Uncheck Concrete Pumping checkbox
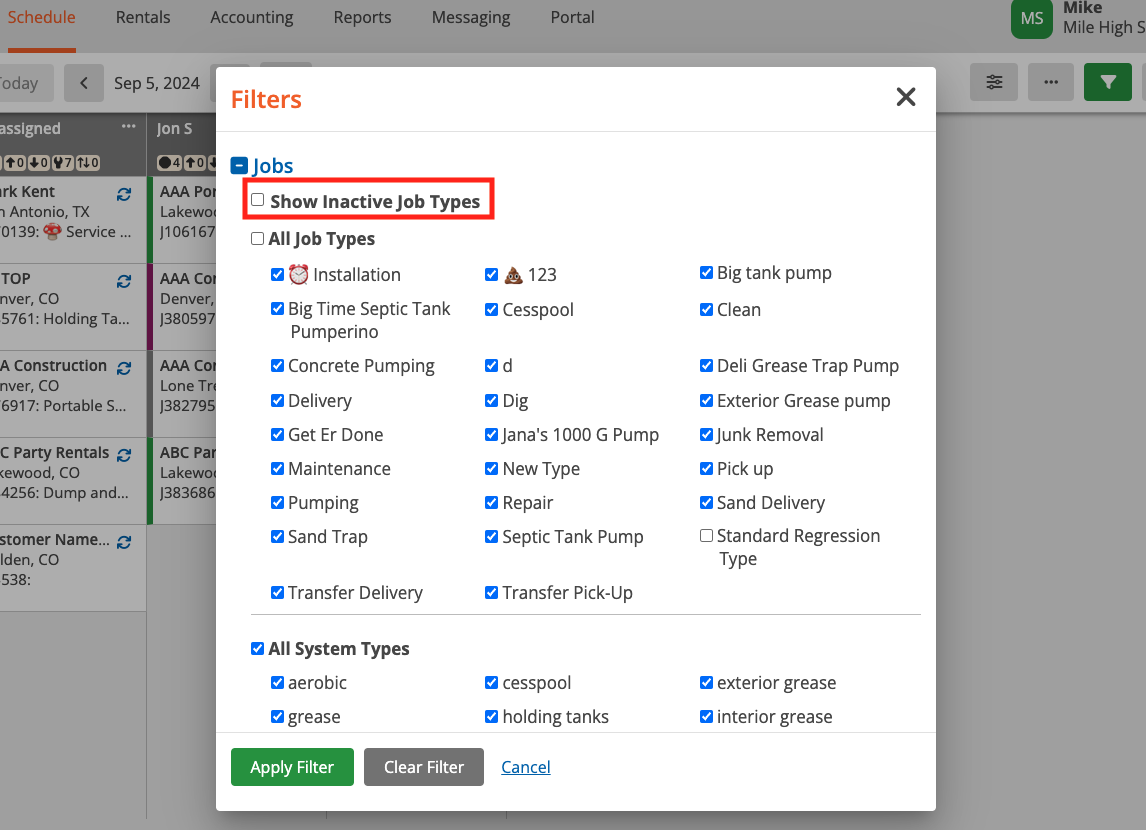This screenshot has width=1146, height=830. click(277, 365)
